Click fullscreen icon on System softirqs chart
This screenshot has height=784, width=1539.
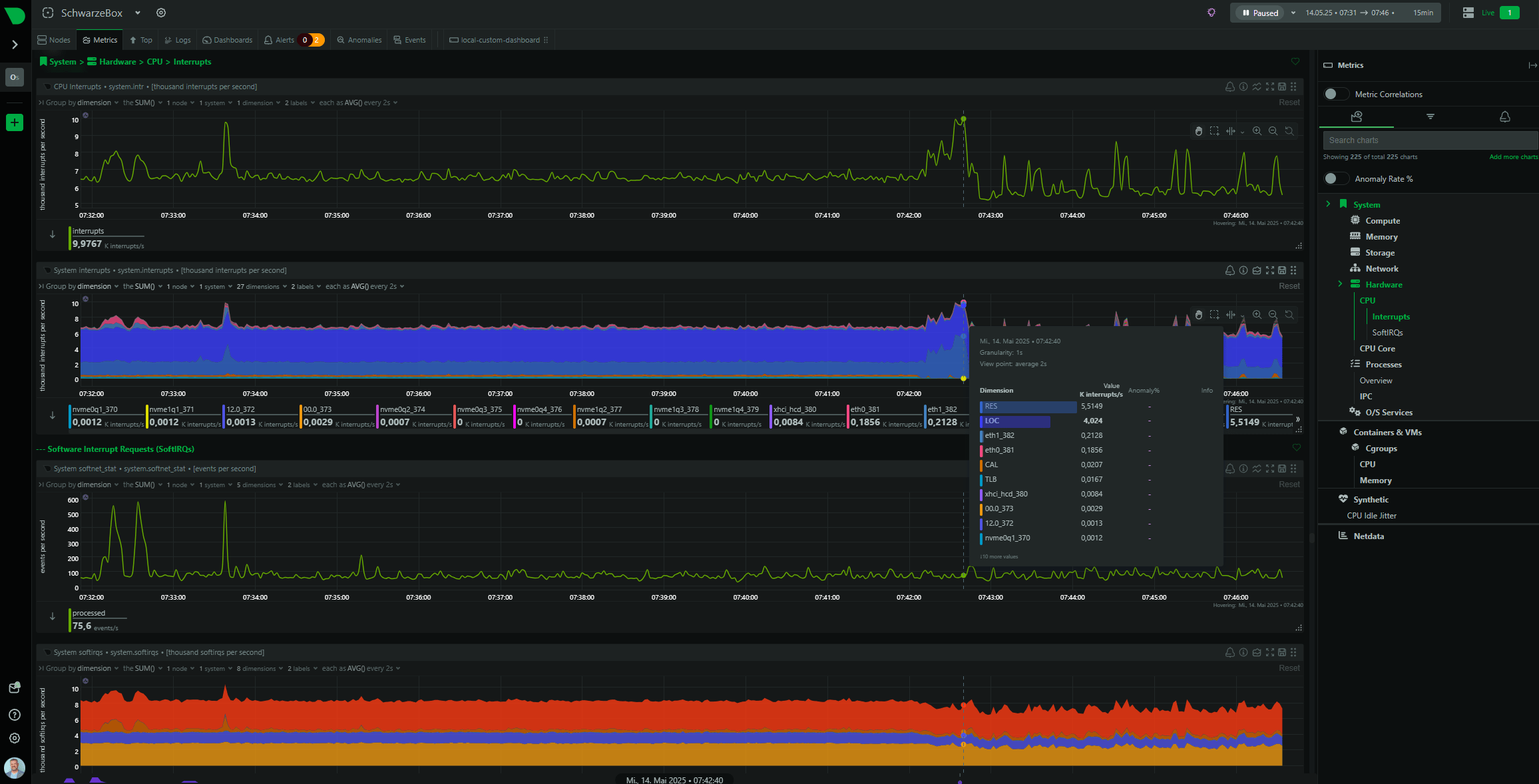(x=1269, y=652)
